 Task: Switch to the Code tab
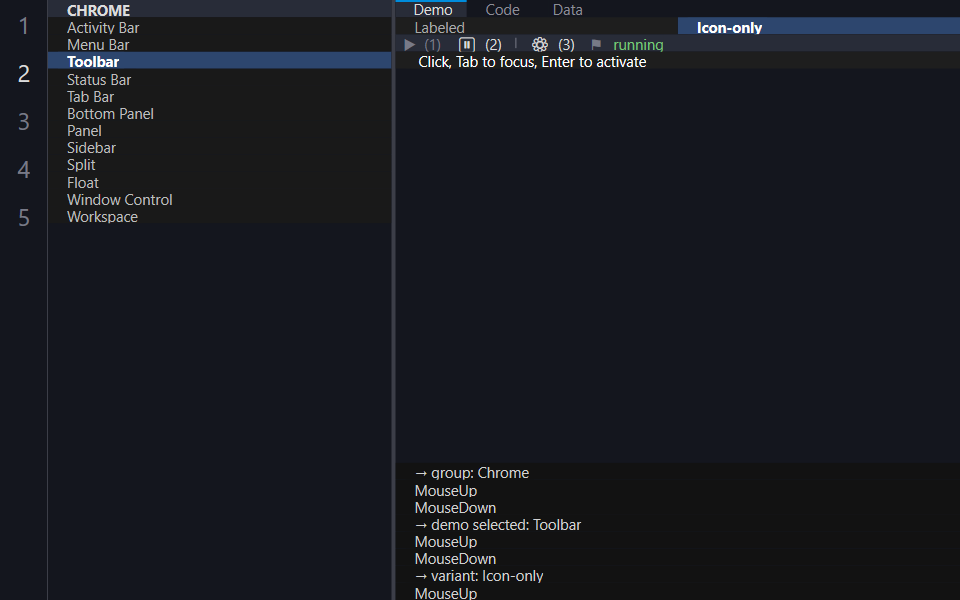[x=502, y=9]
